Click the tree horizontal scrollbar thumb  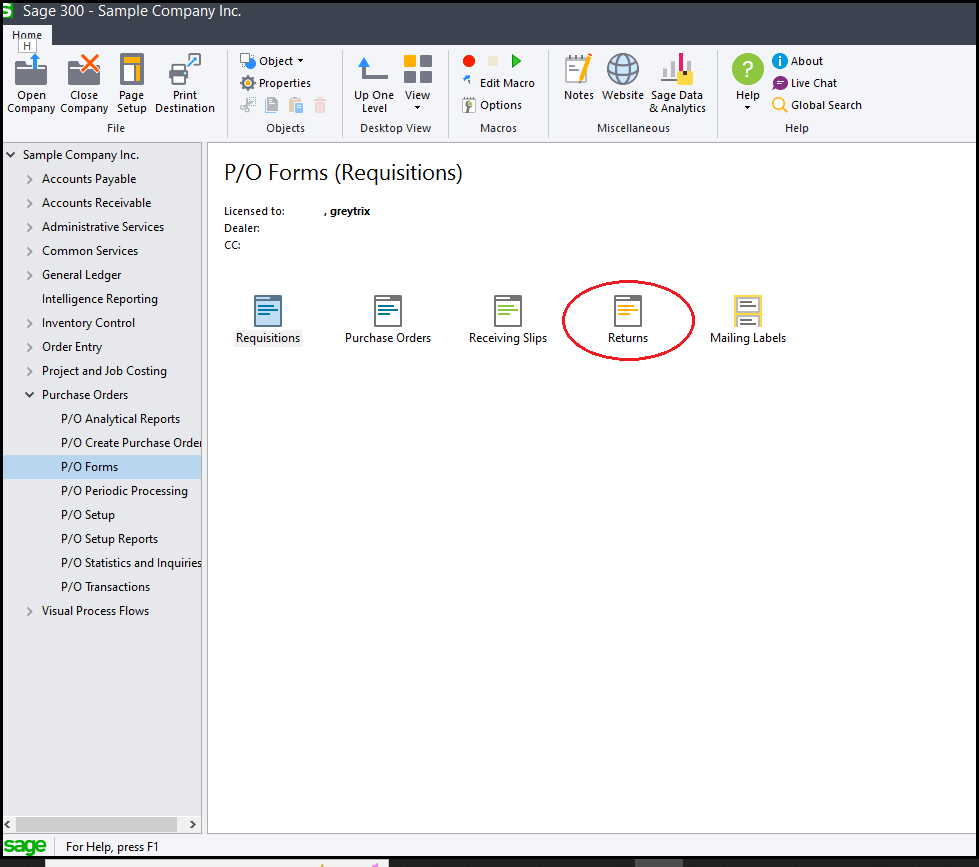[96, 825]
